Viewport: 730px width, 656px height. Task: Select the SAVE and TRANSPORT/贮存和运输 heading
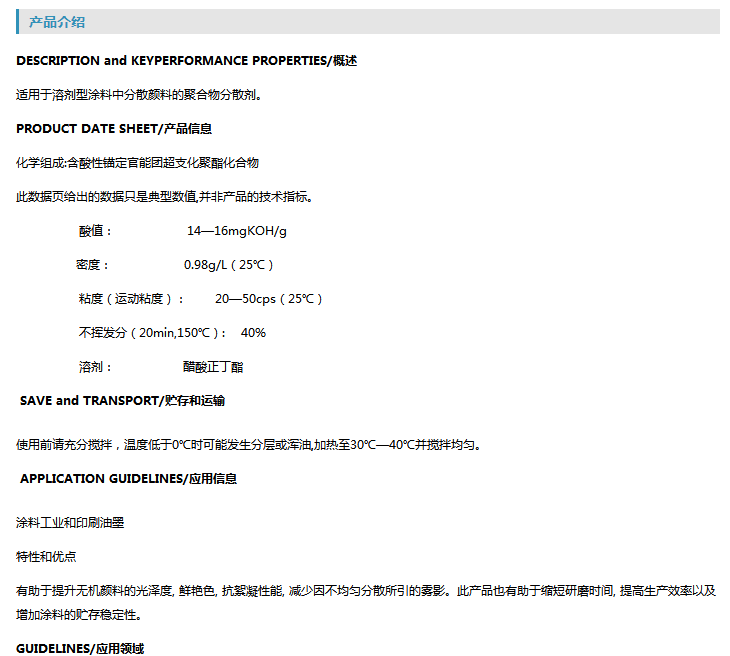click(x=122, y=401)
